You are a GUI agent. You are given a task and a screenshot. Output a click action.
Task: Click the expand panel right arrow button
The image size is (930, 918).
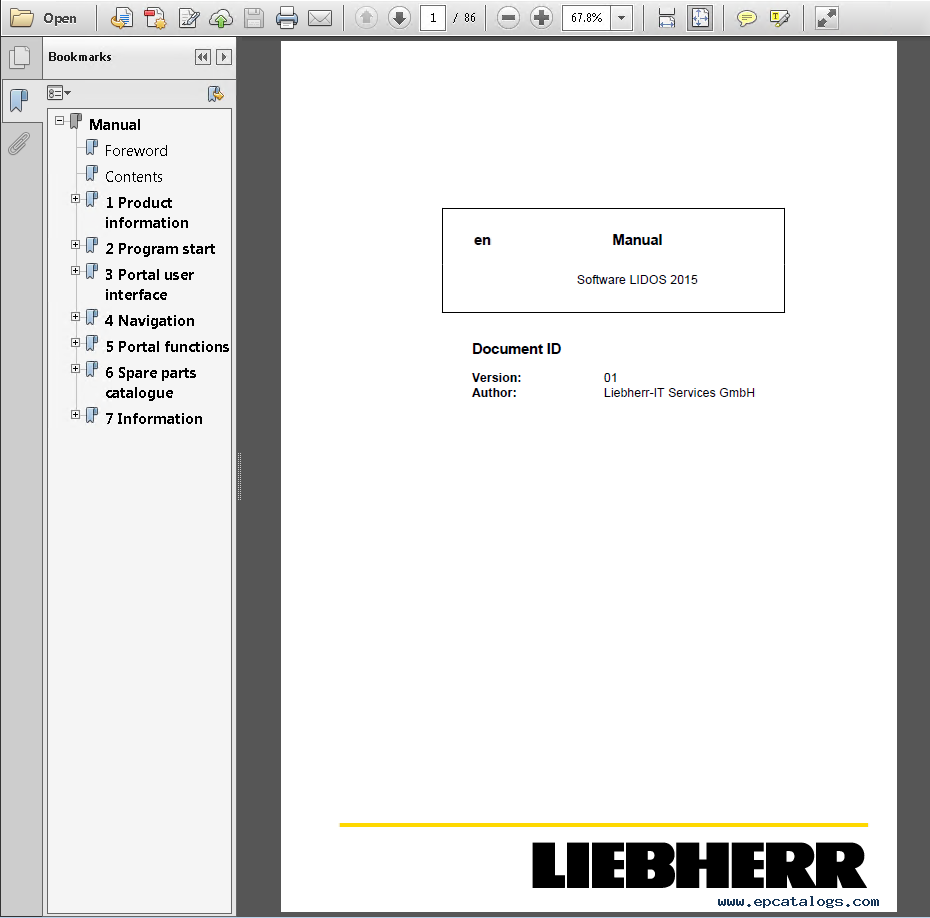click(224, 57)
